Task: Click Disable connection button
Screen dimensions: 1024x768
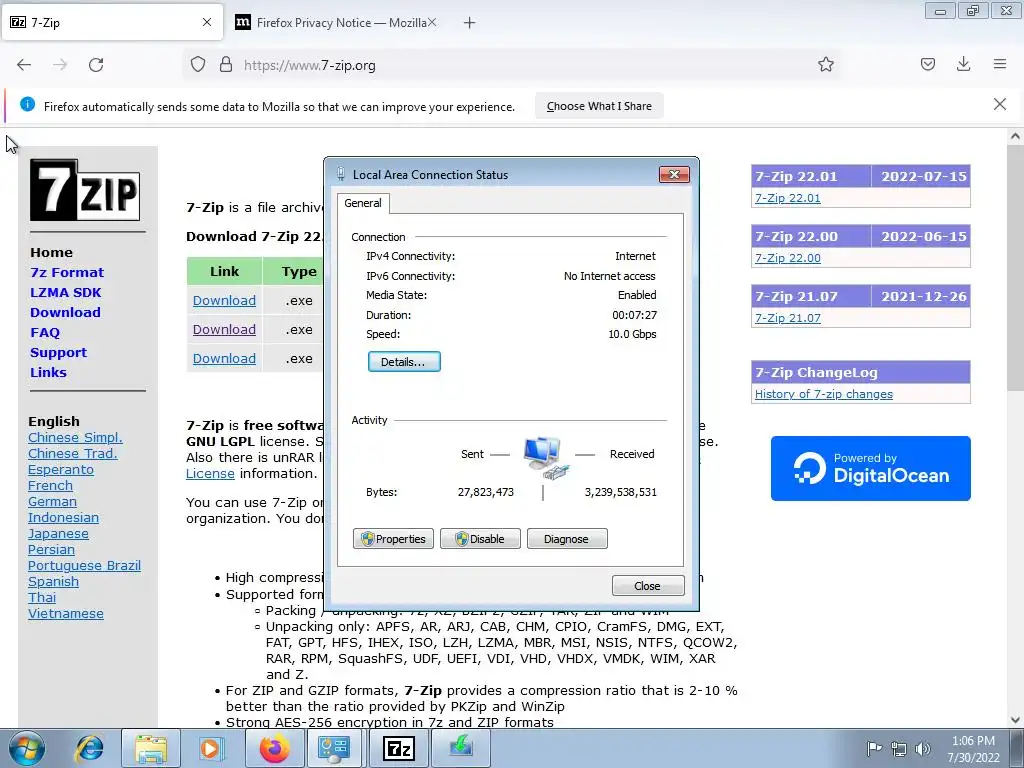Action: pyautogui.click(x=480, y=539)
